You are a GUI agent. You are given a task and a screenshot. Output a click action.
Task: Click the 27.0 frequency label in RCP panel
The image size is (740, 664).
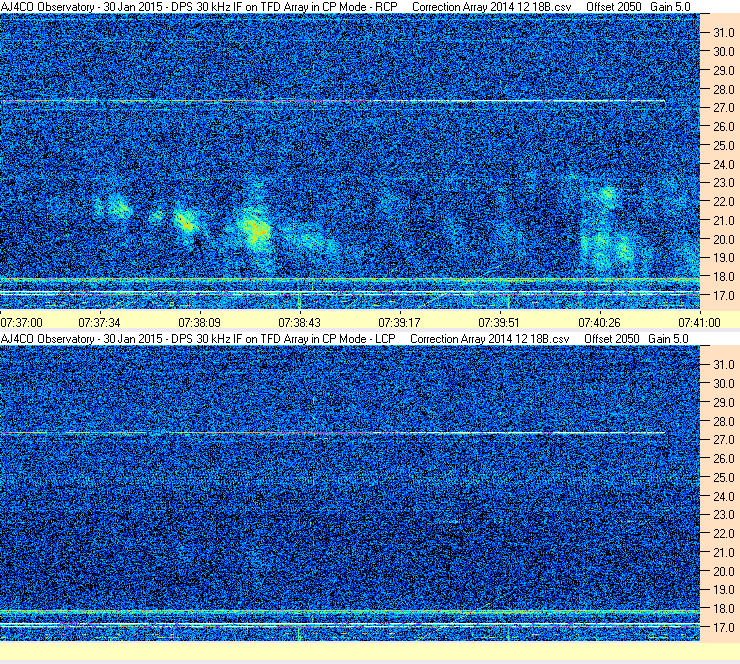point(723,108)
